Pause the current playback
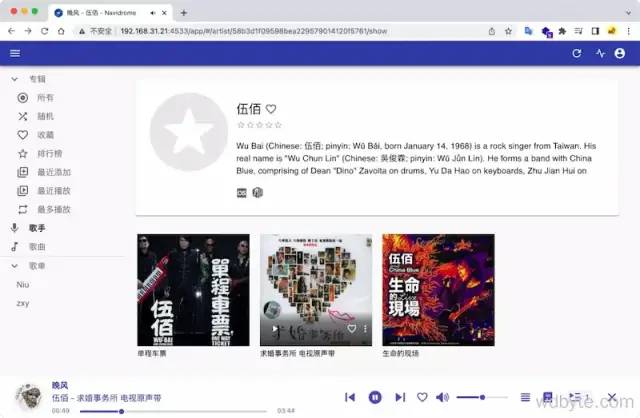The width and height of the screenshot is (640, 418). click(375, 397)
